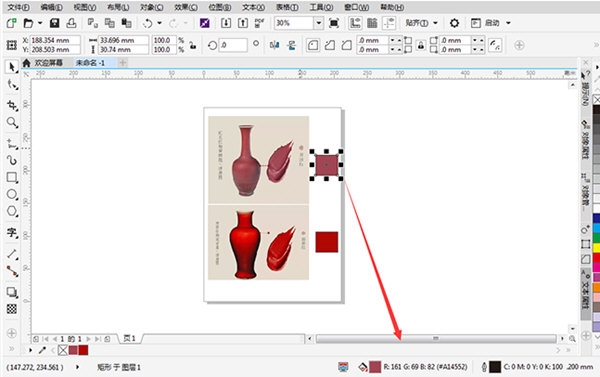Switch to 欢迎屏幕 tab
600x377 pixels.
48,63
